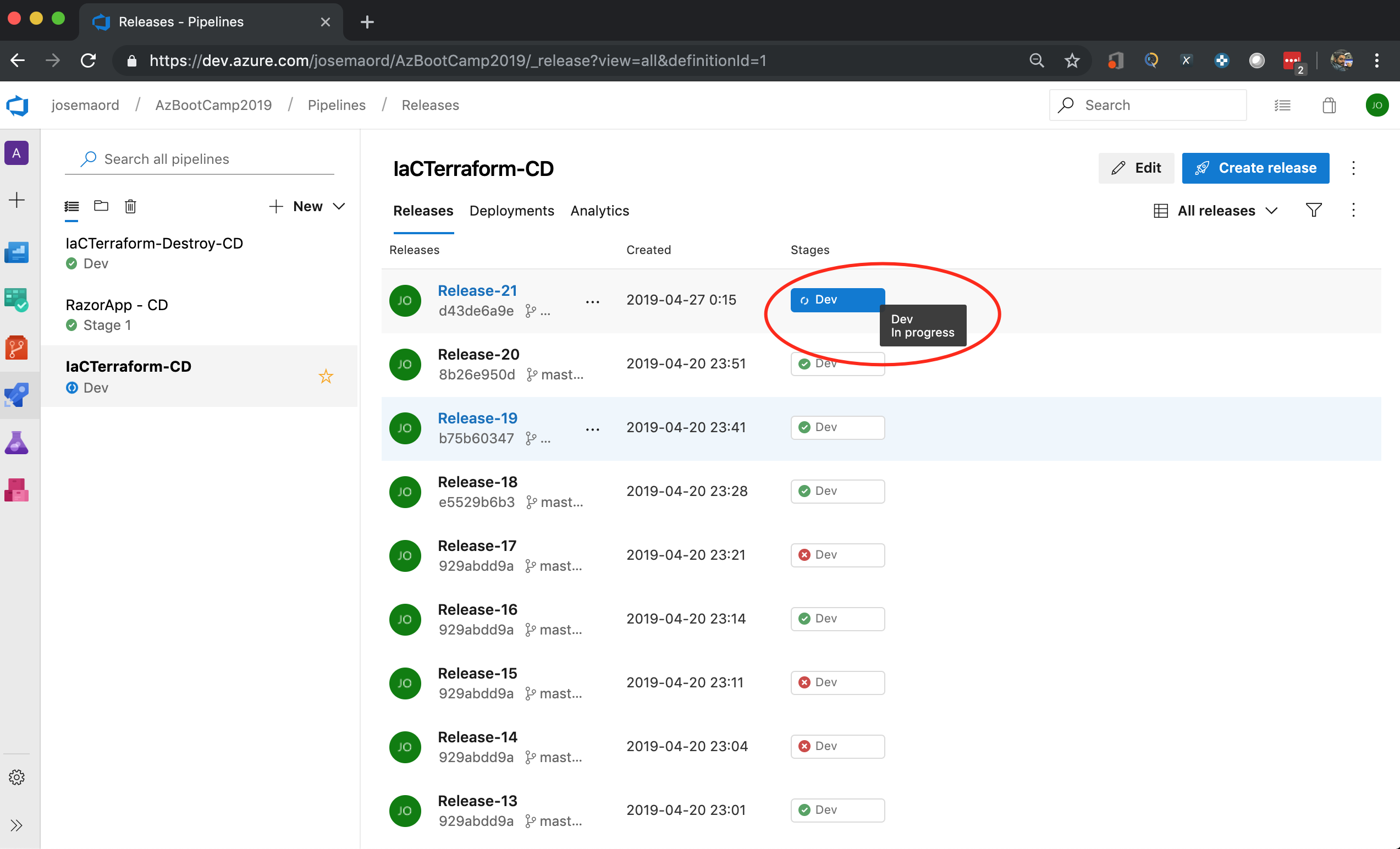Click the recycle bin deleted pipelines icon
Viewport: 1400px width, 849px height.
(x=130, y=206)
